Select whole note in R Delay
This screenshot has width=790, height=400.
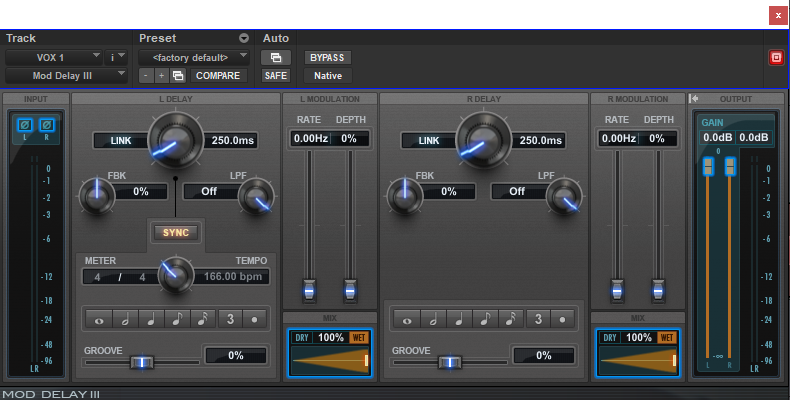(407, 319)
